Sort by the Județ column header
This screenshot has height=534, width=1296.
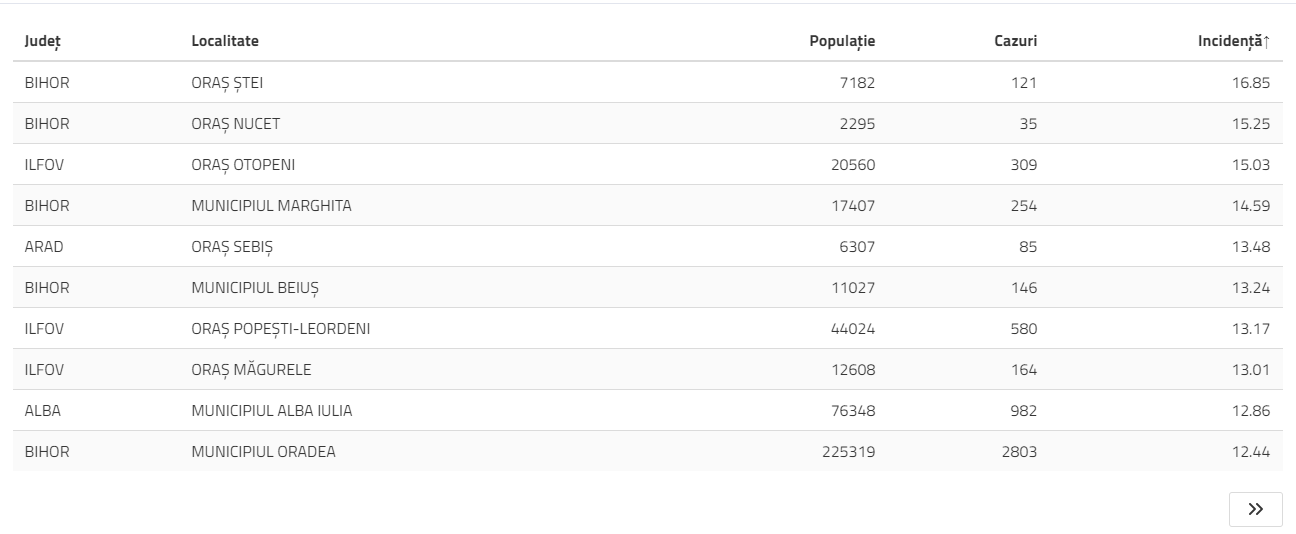[43, 41]
